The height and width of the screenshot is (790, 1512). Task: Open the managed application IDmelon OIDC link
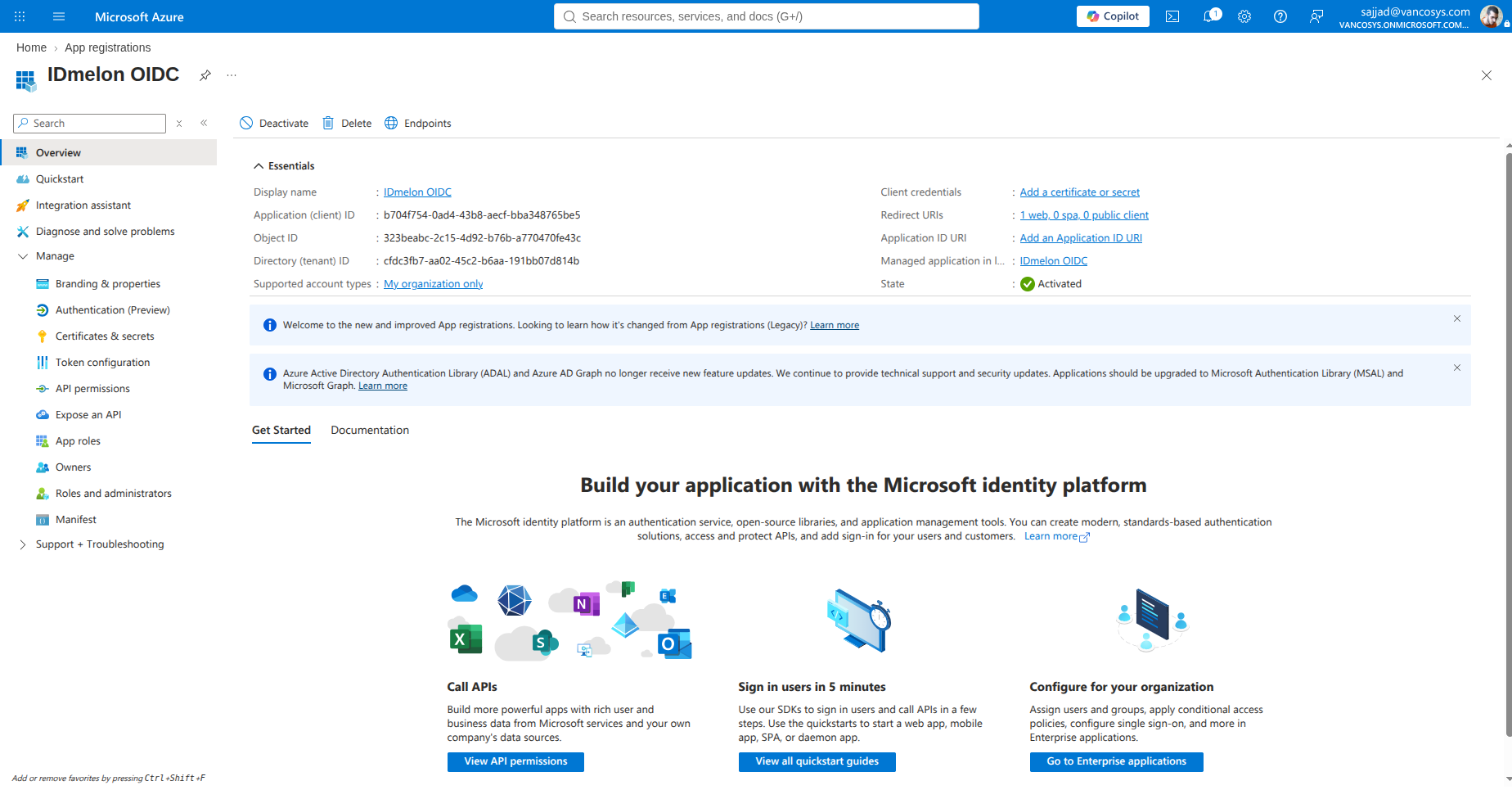[x=1054, y=261]
